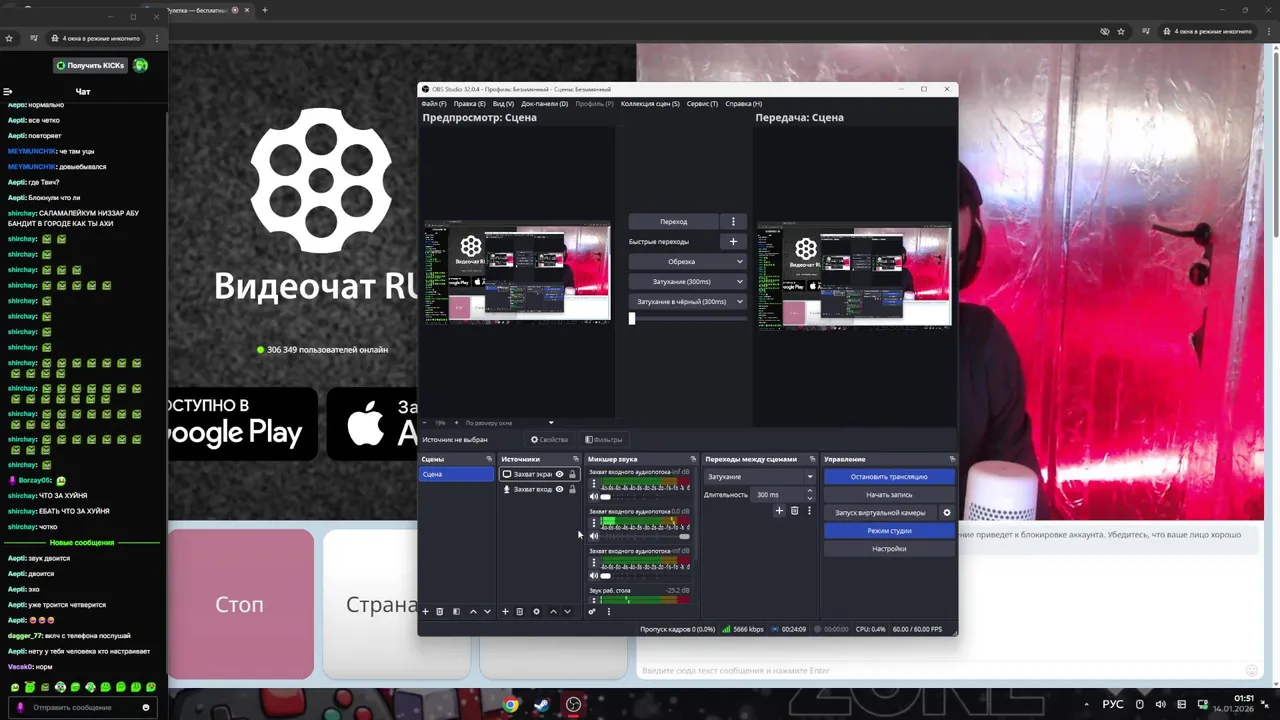Click Начать запись button

pos(889,495)
